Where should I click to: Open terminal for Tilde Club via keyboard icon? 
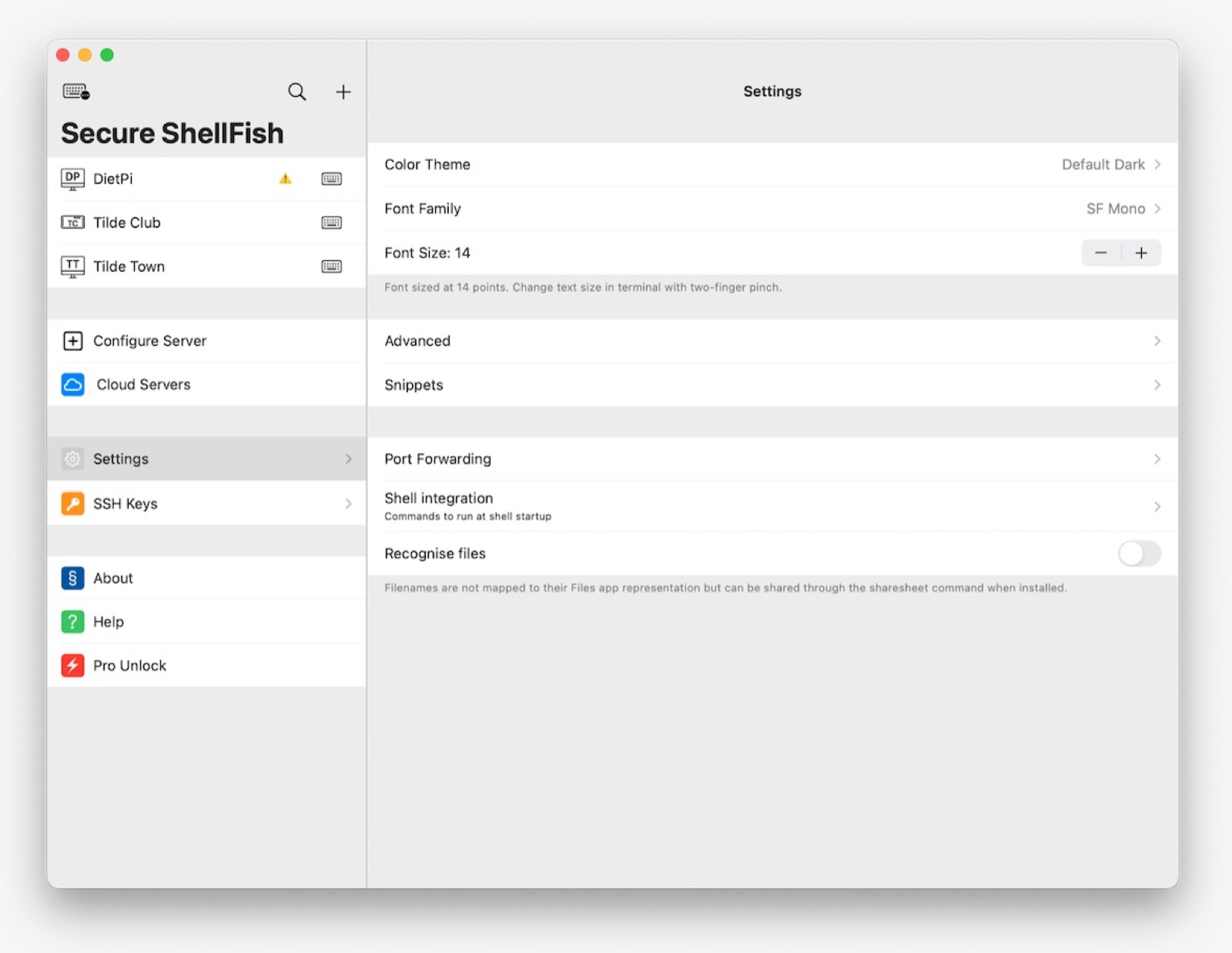[331, 223]
